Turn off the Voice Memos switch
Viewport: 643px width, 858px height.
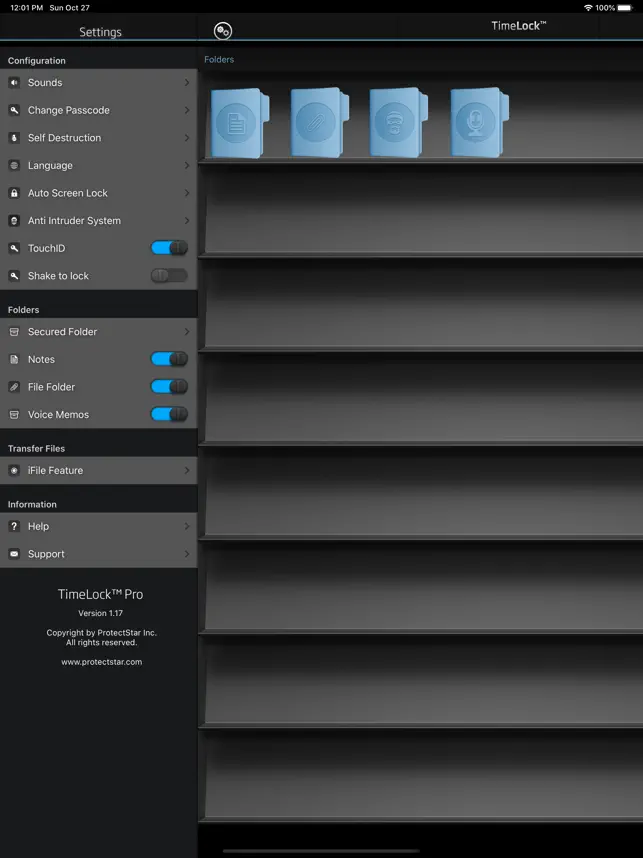169,414
